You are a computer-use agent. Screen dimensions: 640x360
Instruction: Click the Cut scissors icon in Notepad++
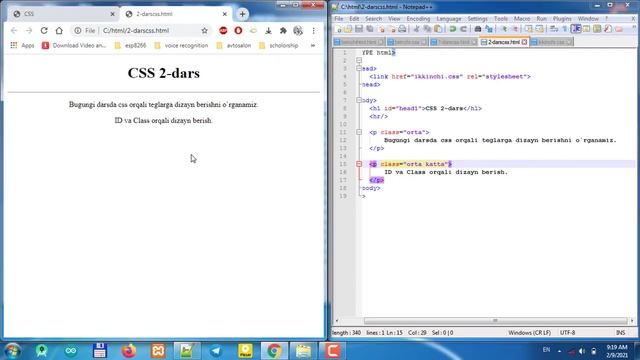pyautogui.click(x=416, y=29)
